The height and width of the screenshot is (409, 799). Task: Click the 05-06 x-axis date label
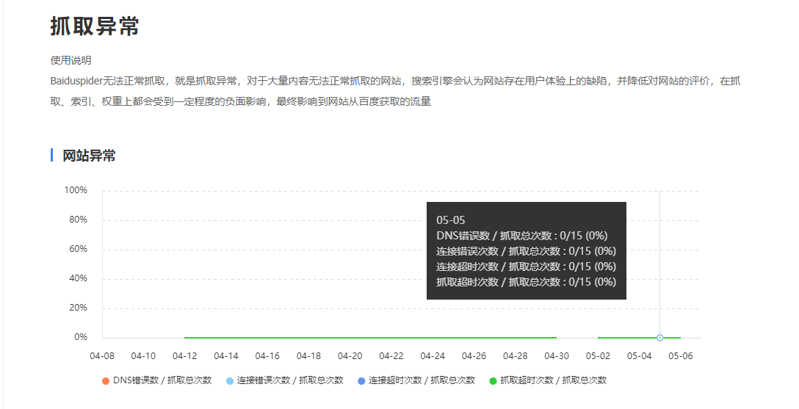(x=681, y=356)
